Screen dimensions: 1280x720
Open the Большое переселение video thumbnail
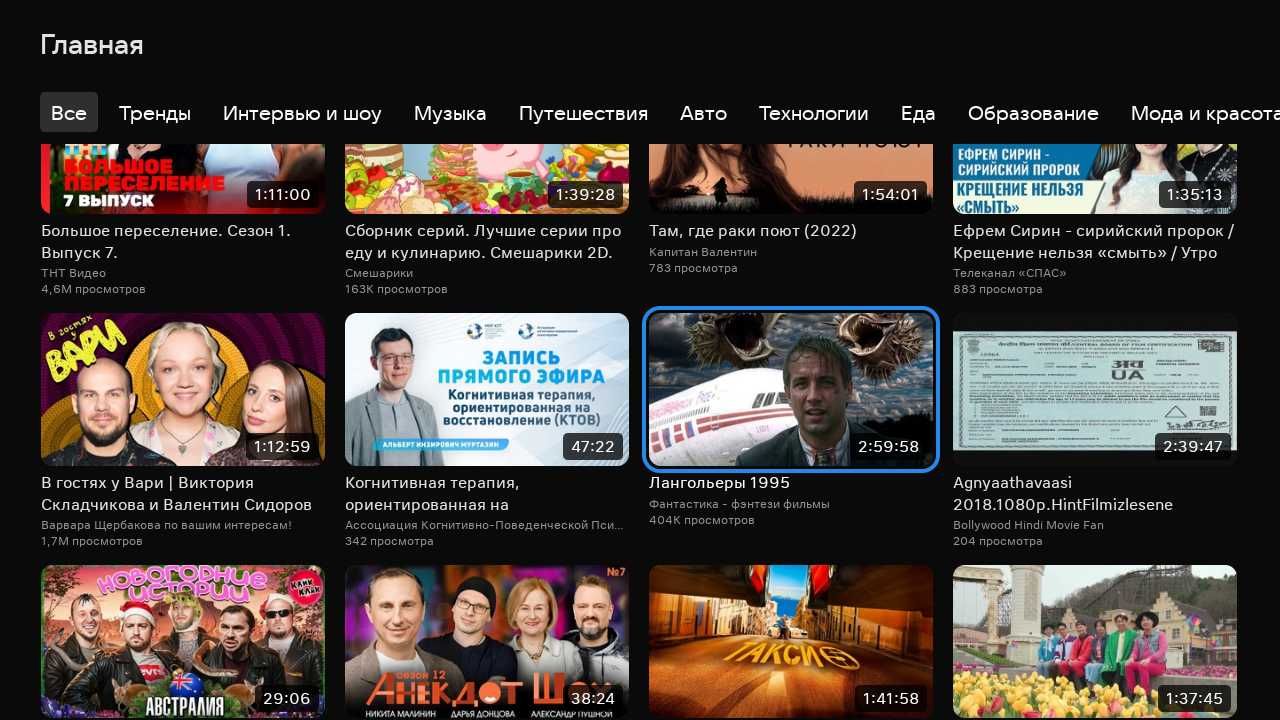[183, 179]
